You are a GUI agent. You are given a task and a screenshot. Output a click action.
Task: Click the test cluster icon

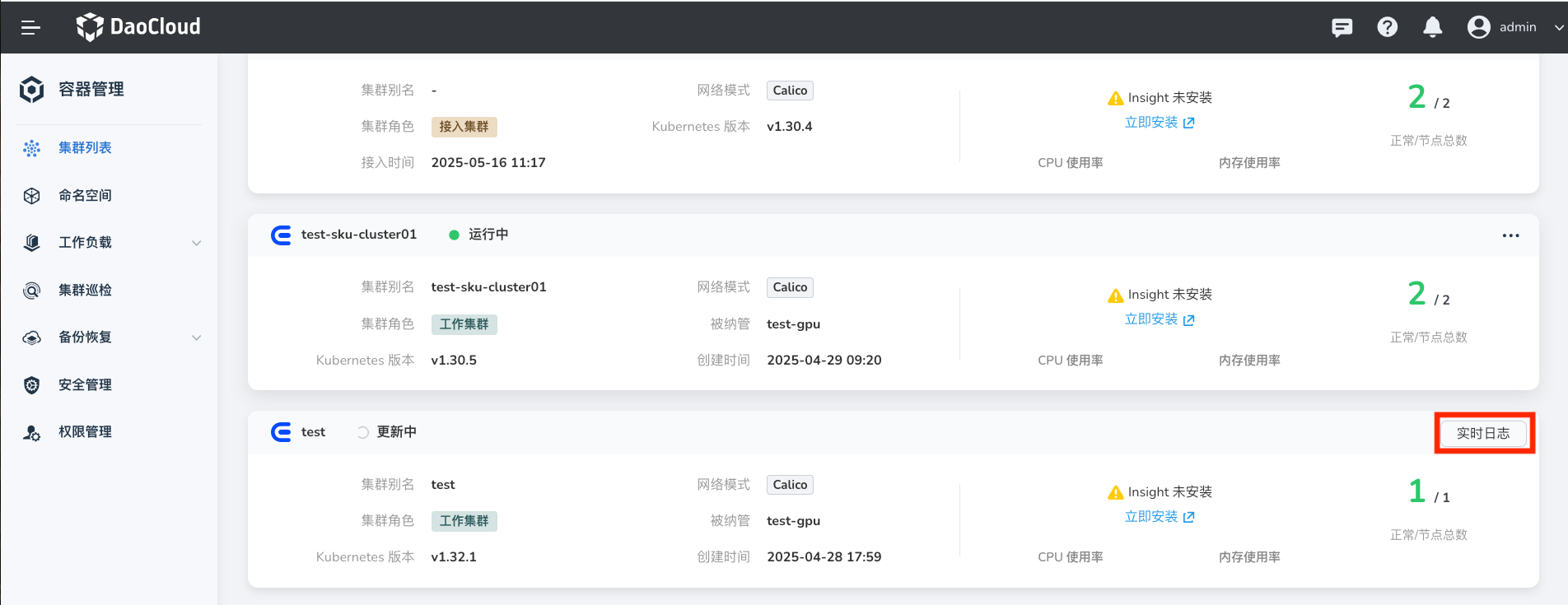281,432
